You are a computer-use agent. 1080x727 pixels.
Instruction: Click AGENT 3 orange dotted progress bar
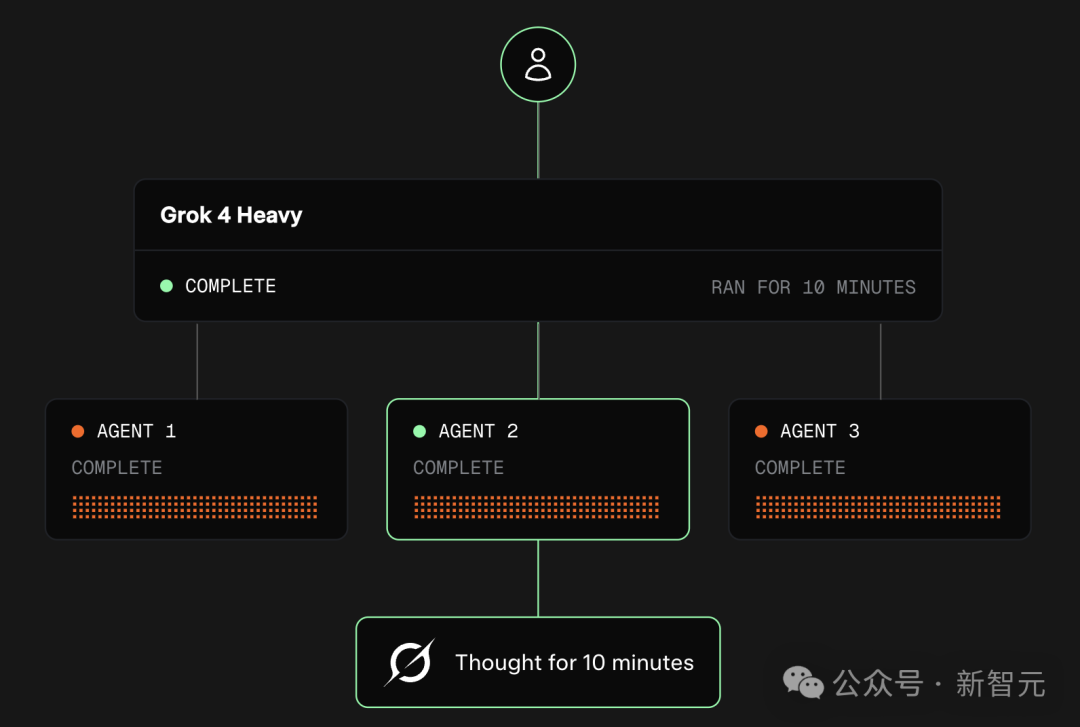tap(878, 507)
